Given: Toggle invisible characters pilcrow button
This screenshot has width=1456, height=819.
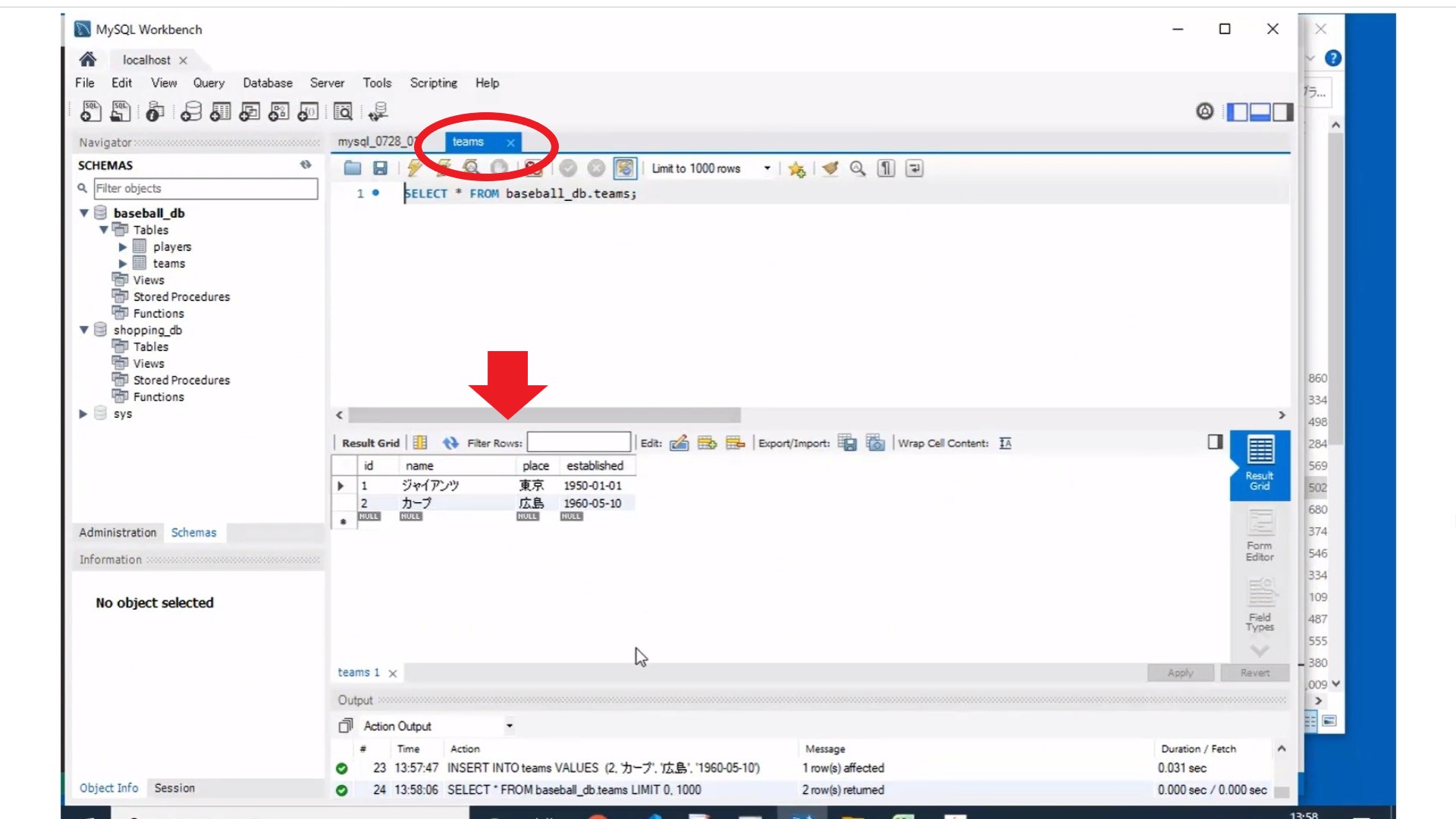Looking at the screenshot, I should click(886, 168).
